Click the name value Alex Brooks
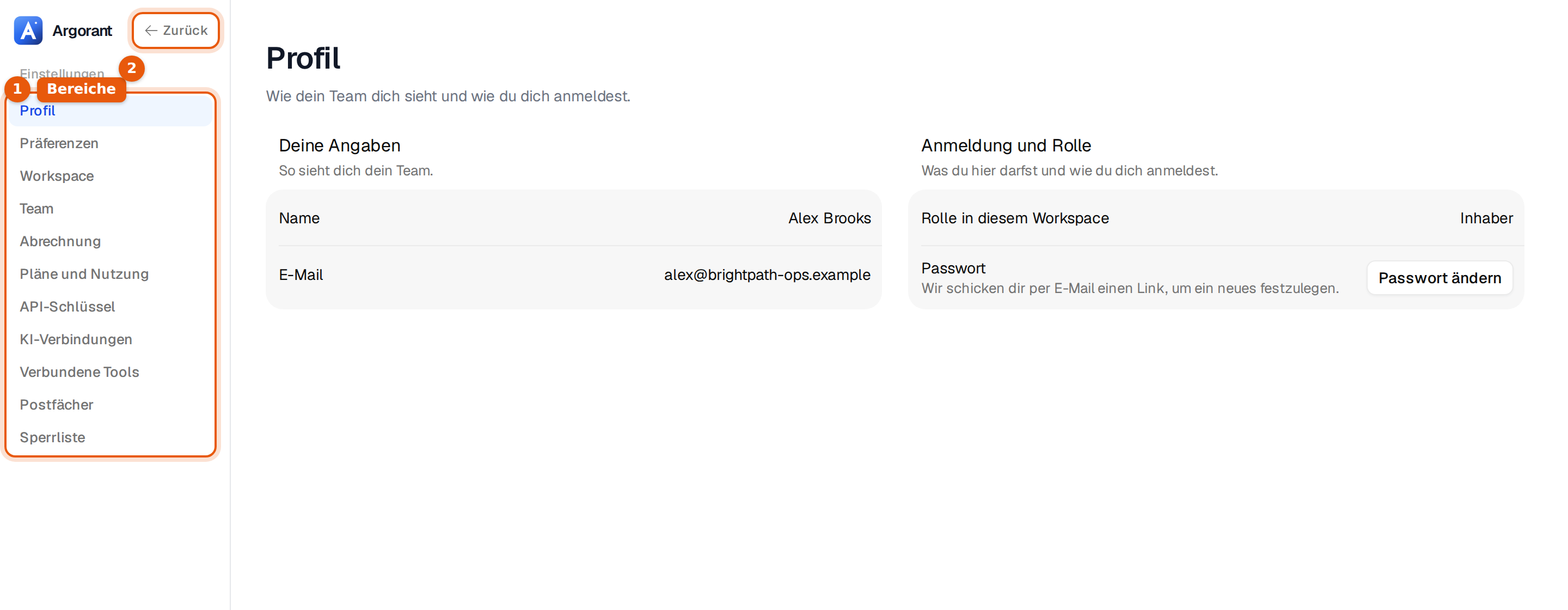 [829, 218]
